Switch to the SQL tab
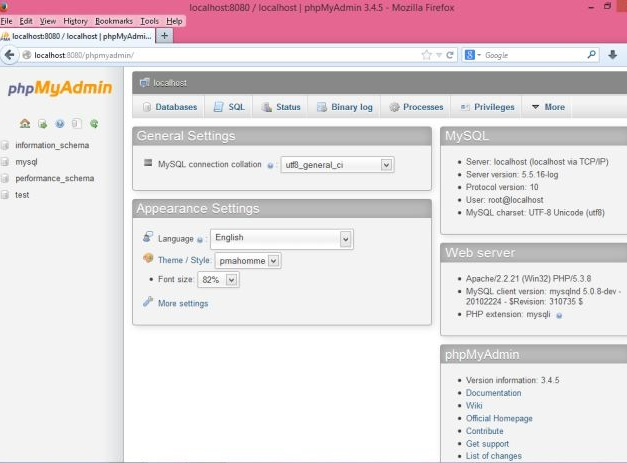Image resolution: width=627 pixels, height=463 pixels. click(229, 107)
